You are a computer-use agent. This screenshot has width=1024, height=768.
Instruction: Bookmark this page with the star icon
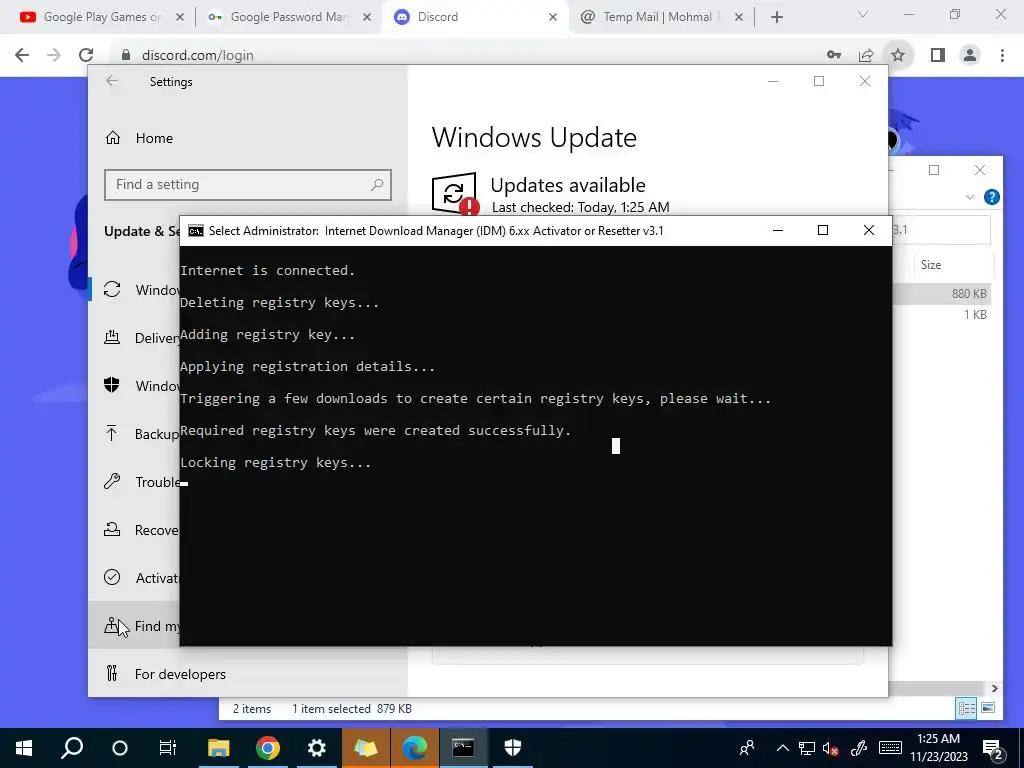pos(898,55)
